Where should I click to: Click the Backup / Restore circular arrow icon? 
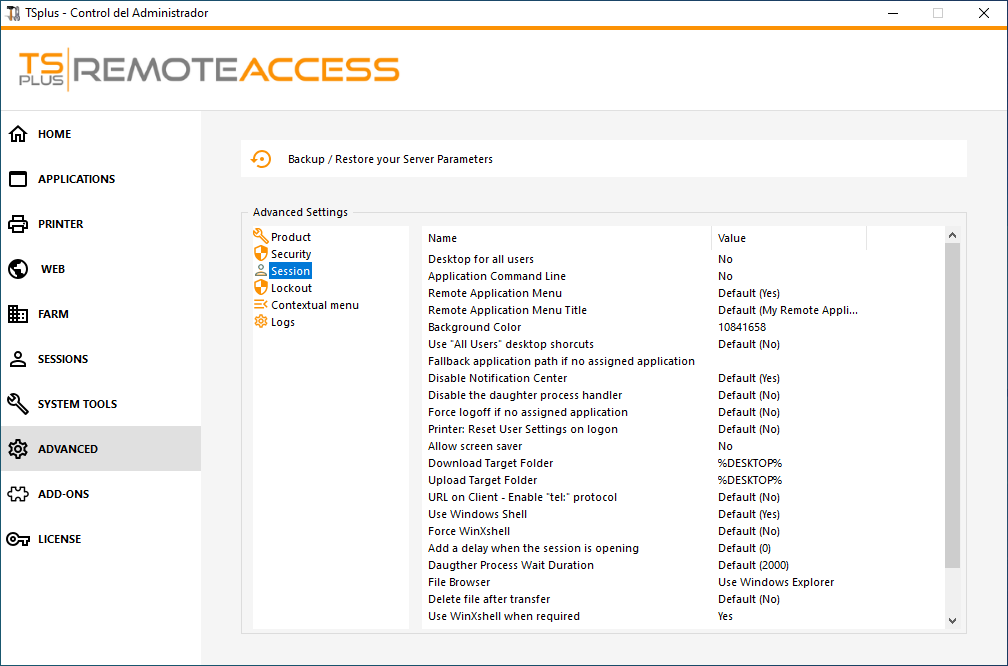(261, 159)
